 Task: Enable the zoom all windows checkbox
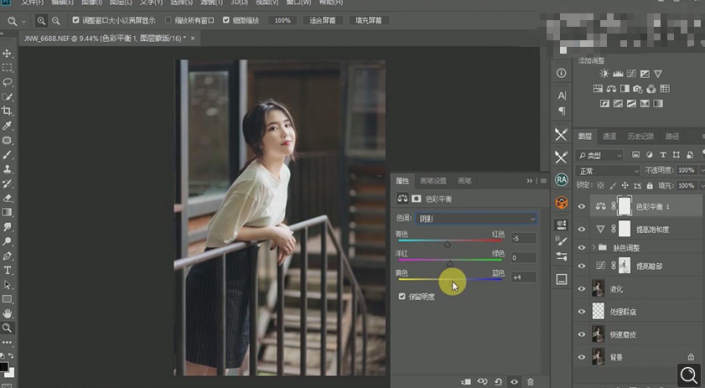click(x=168, y=20)
